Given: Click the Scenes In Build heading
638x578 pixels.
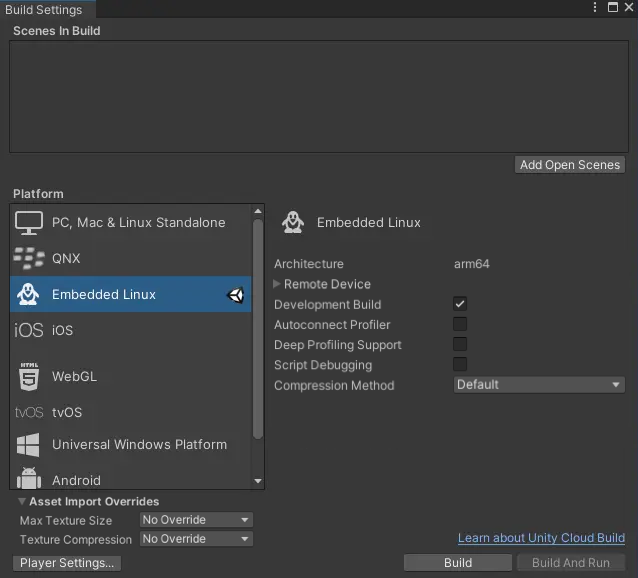Looking at the screenshot, I should [57, 31].
